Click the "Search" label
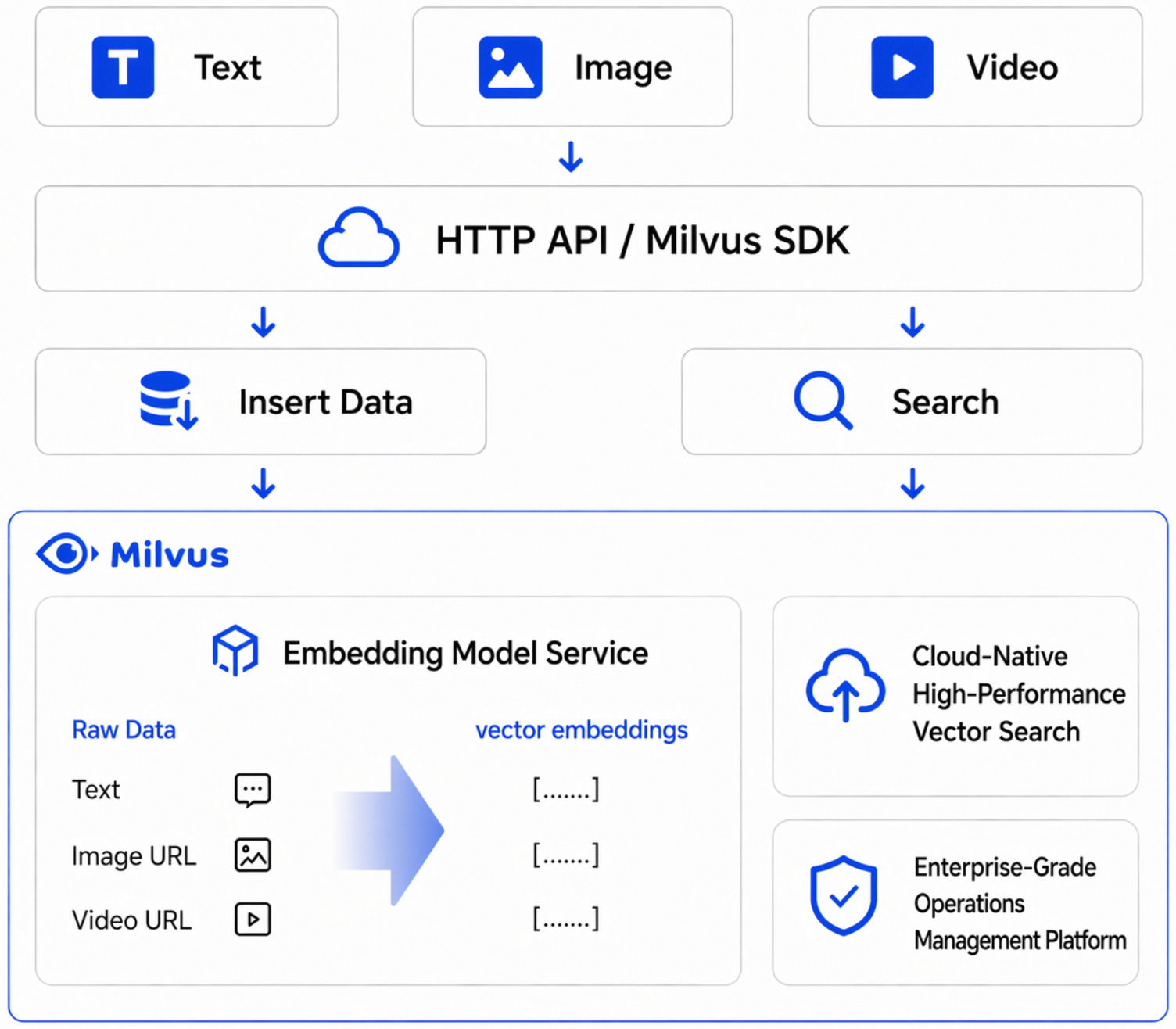1176x1029 pixels. (x=945, y=402)
